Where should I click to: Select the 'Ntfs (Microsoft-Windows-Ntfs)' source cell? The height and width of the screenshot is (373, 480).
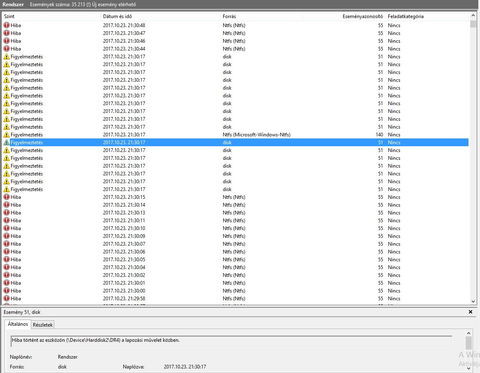tap(257, 135)
